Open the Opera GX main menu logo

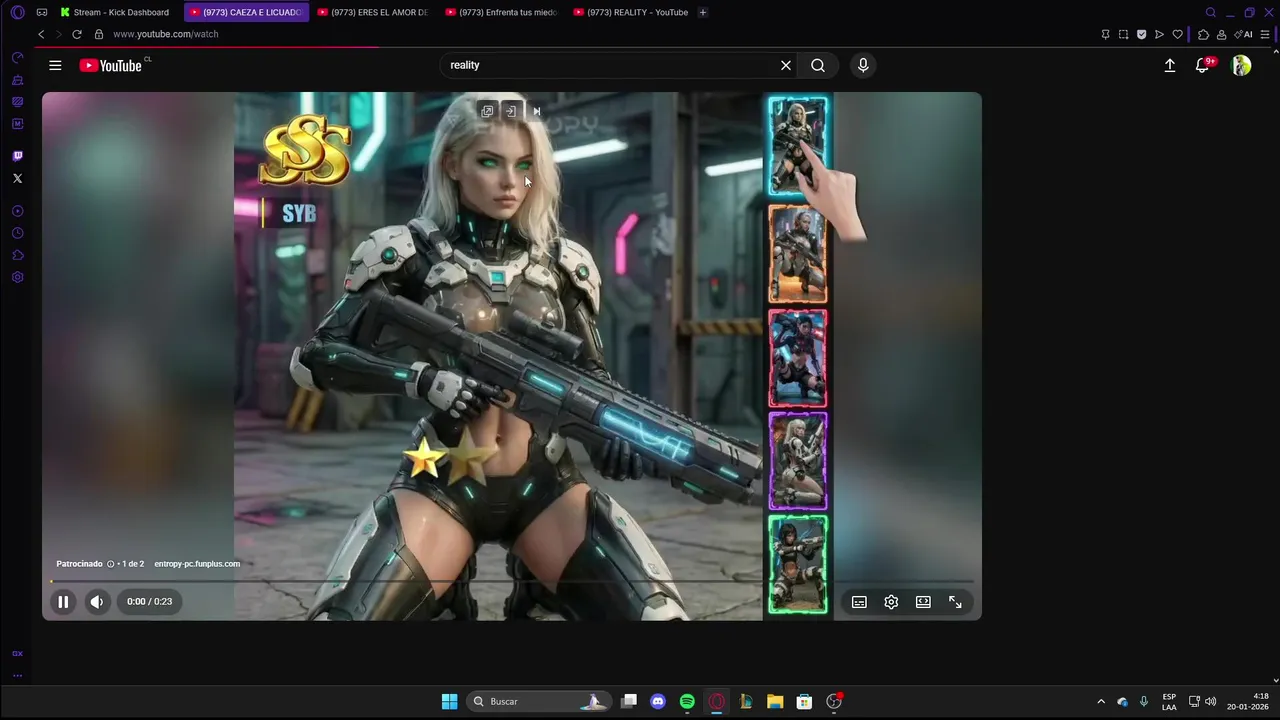pos(17,12)
